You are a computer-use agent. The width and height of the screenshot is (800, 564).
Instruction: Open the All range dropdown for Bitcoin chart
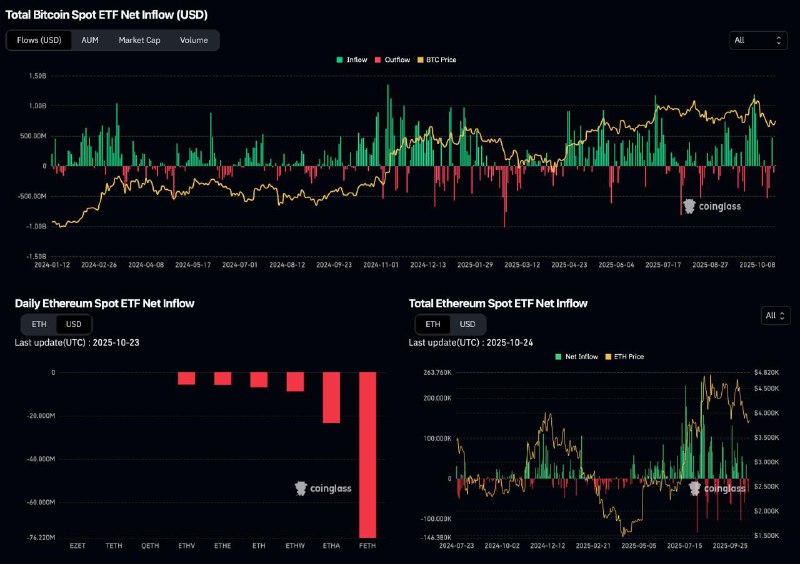[759, 40]
